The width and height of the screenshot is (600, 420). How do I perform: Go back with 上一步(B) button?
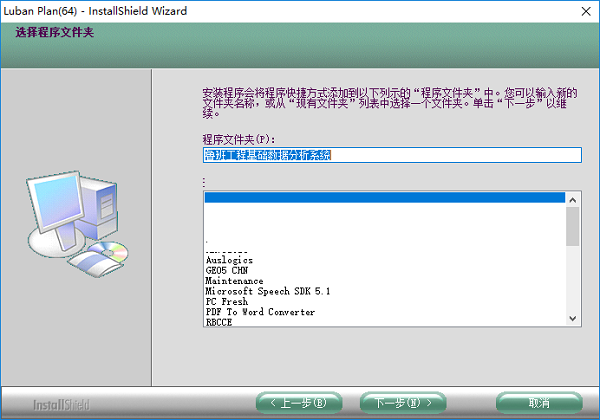(299, 403)
